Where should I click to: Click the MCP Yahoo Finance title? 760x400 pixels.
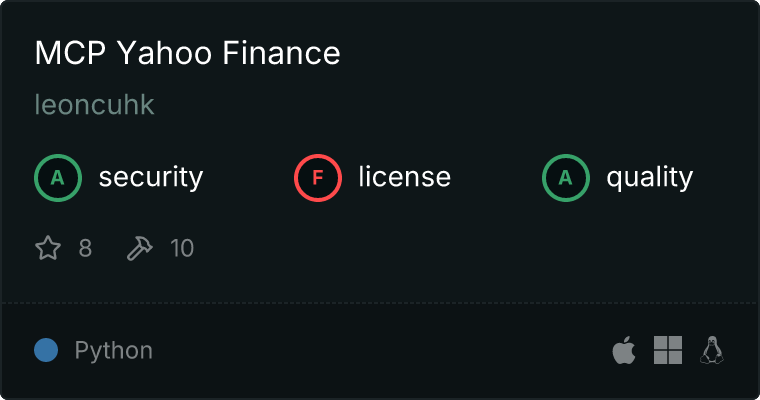[187, 54]
